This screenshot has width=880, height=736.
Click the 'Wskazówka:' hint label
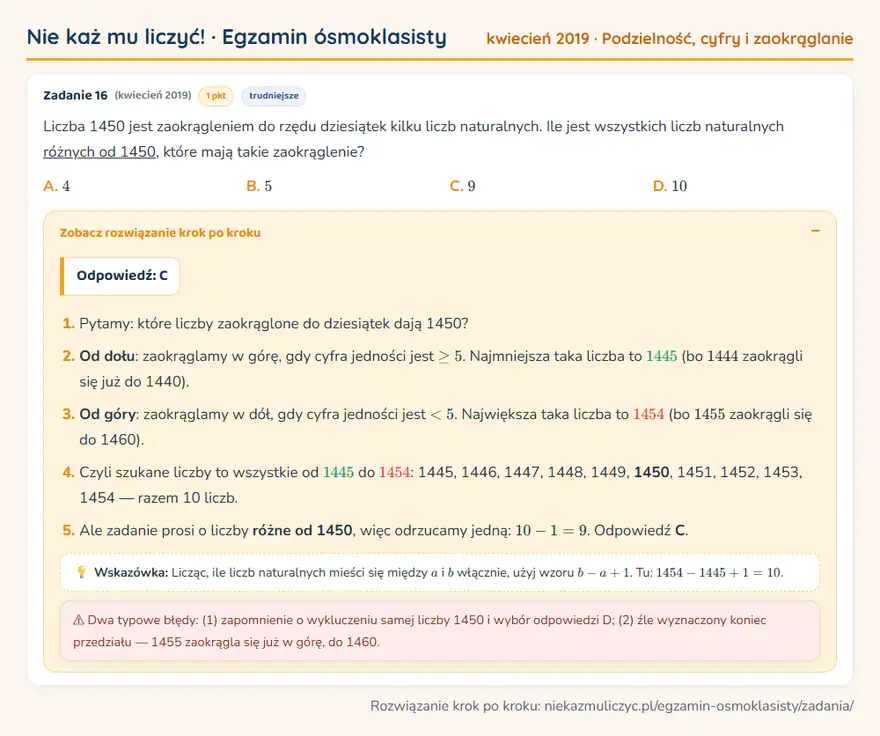[131, 572]
